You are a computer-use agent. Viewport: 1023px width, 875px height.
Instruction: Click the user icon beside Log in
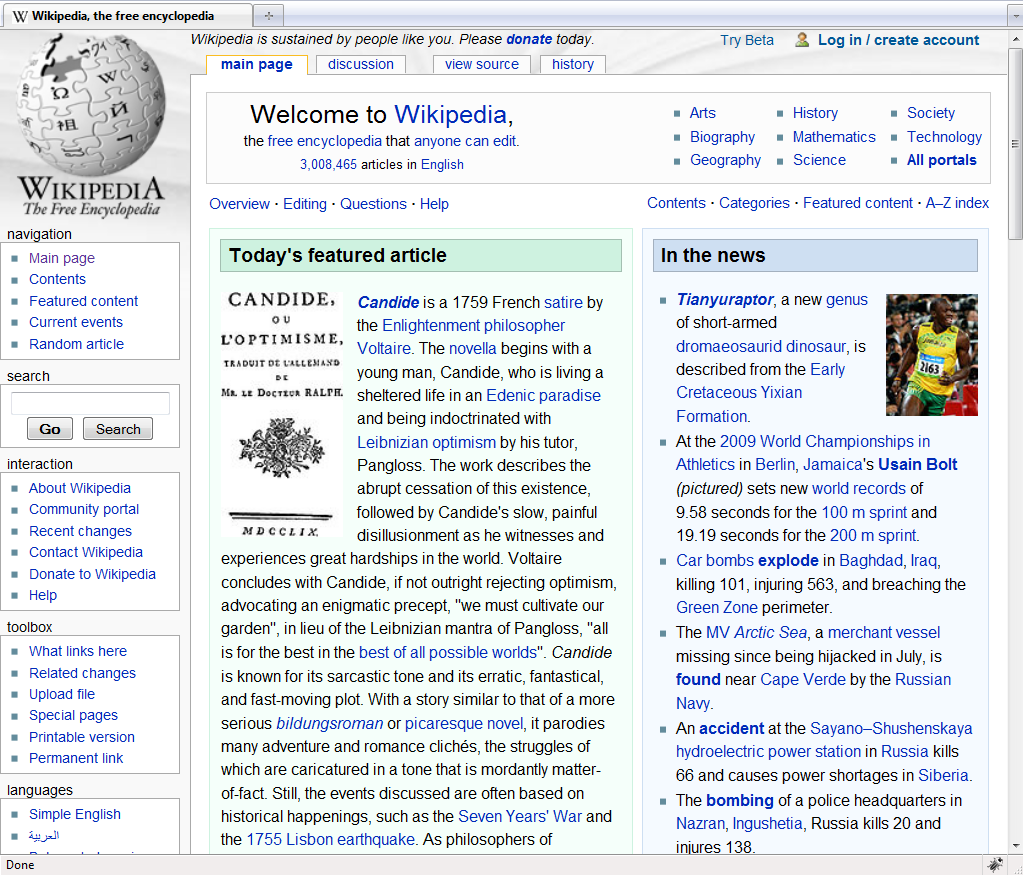click(x=802, y=40)
